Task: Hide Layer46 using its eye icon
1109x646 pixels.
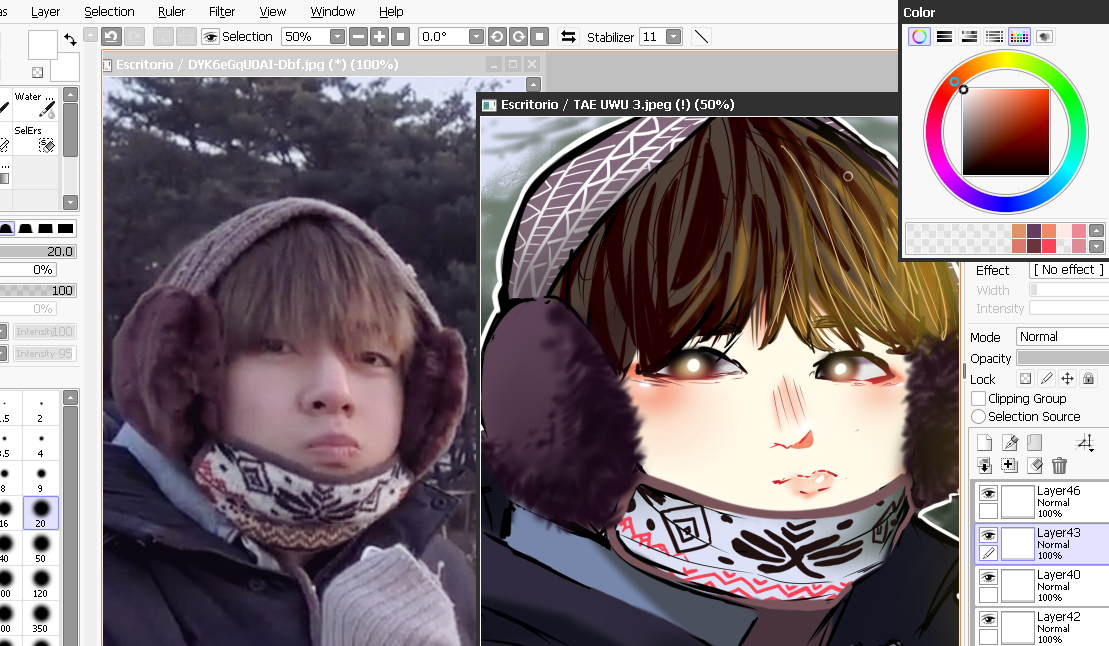Action: [988, 494]
